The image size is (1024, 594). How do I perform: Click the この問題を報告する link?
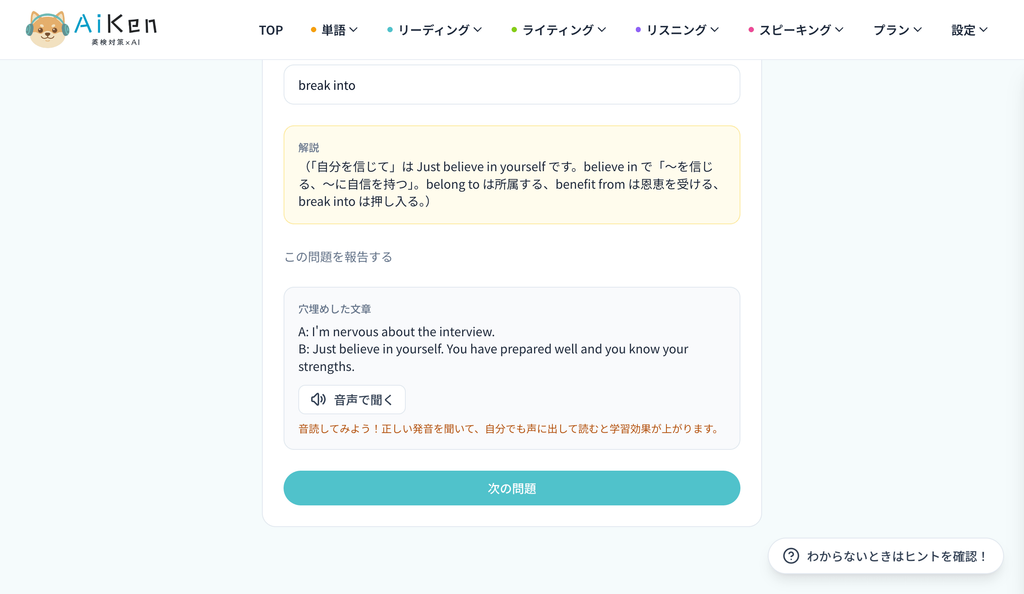point(338,257)
